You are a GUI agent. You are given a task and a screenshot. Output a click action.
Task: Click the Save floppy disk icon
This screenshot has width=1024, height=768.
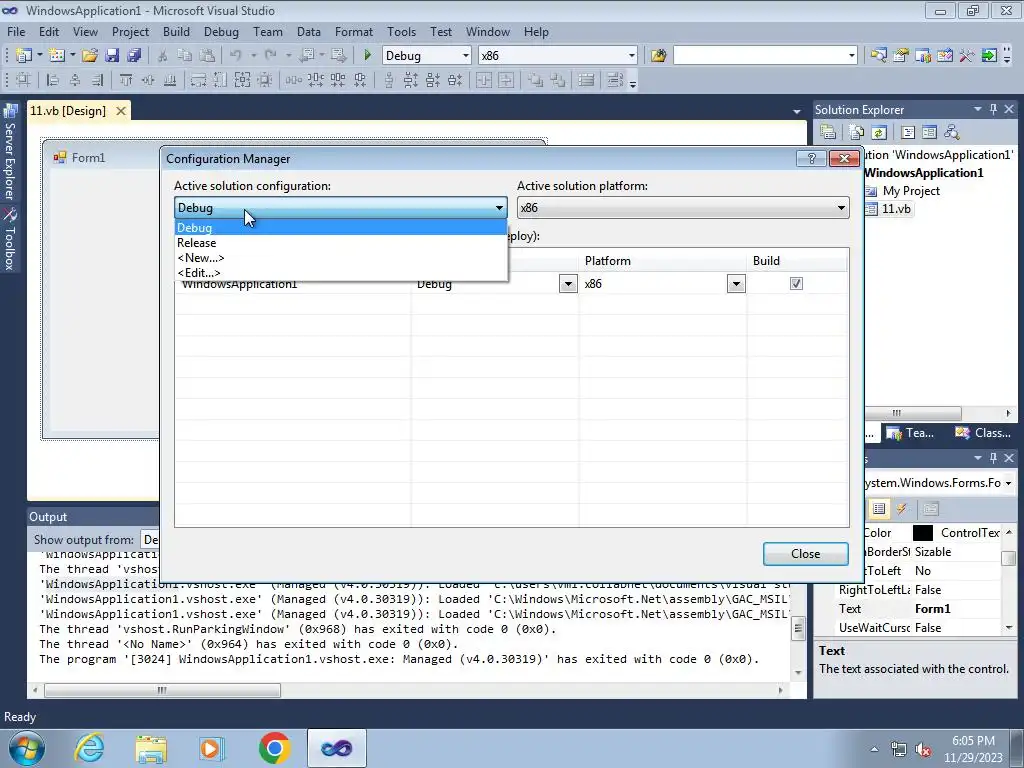[x=112, y=56]
